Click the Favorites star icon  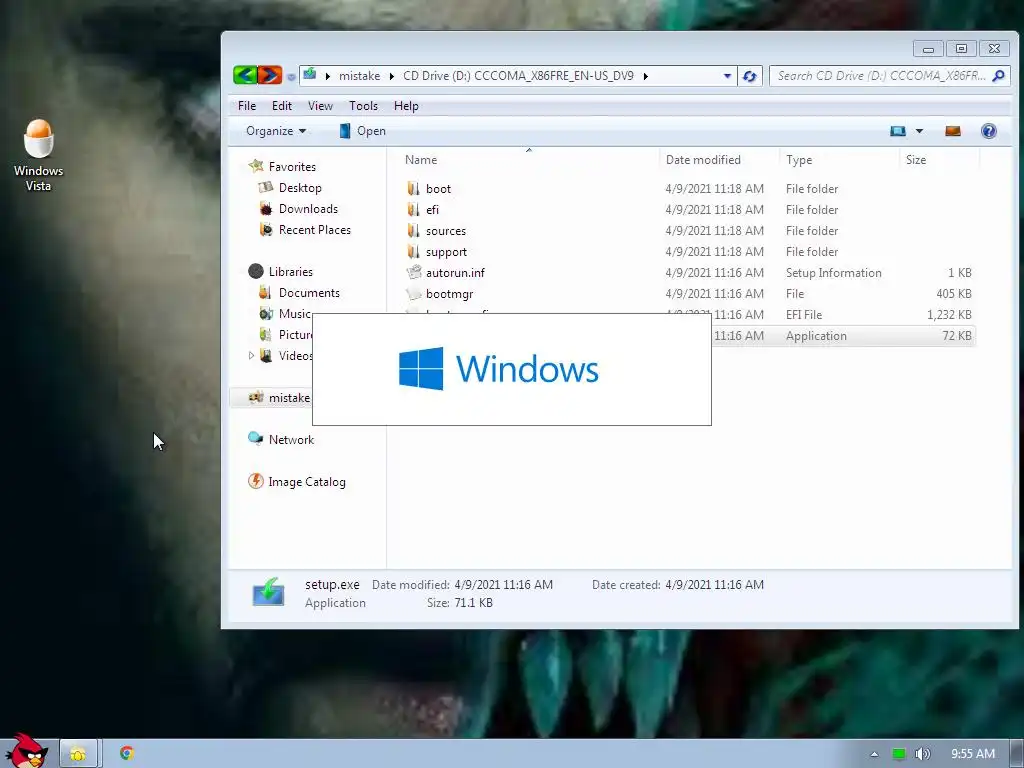pyautogui.click(x=256, y=166)
